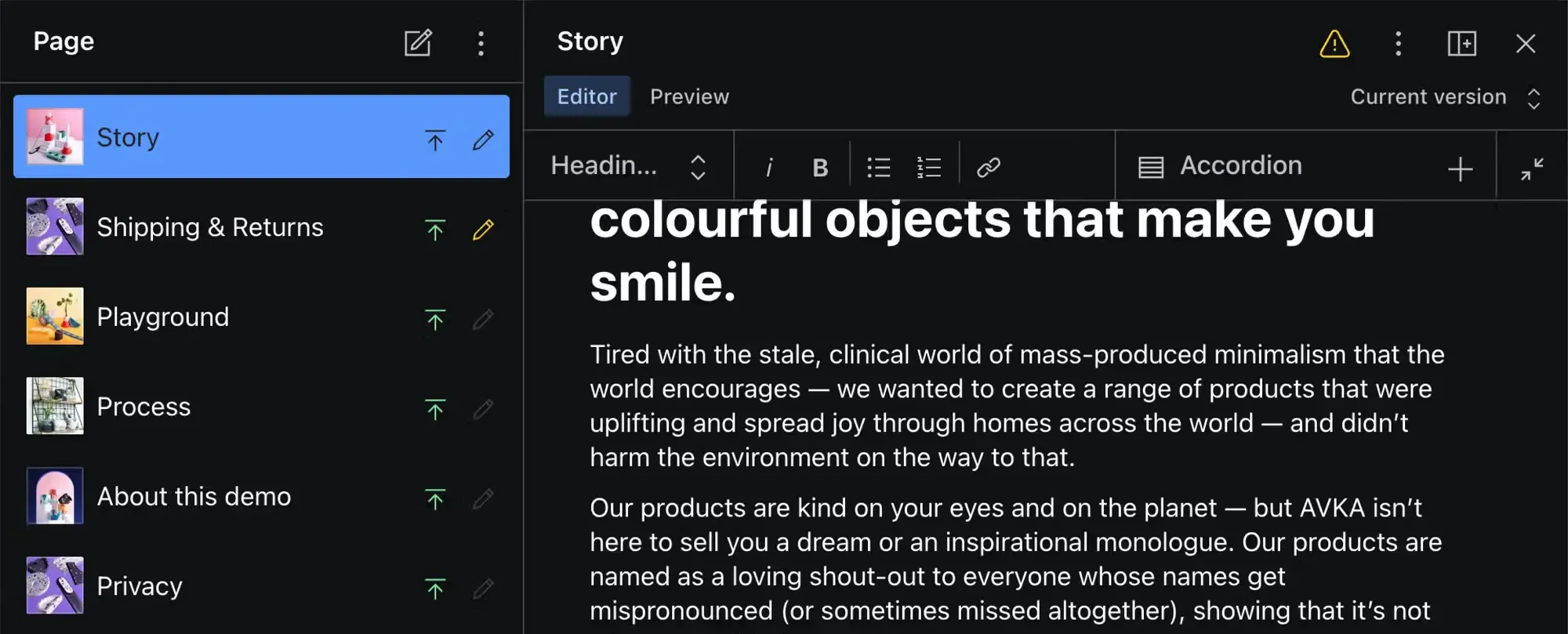Select the About this demo page
Image resolution: width=1568 pixels, height=634 pixels.
click(261, 496)
